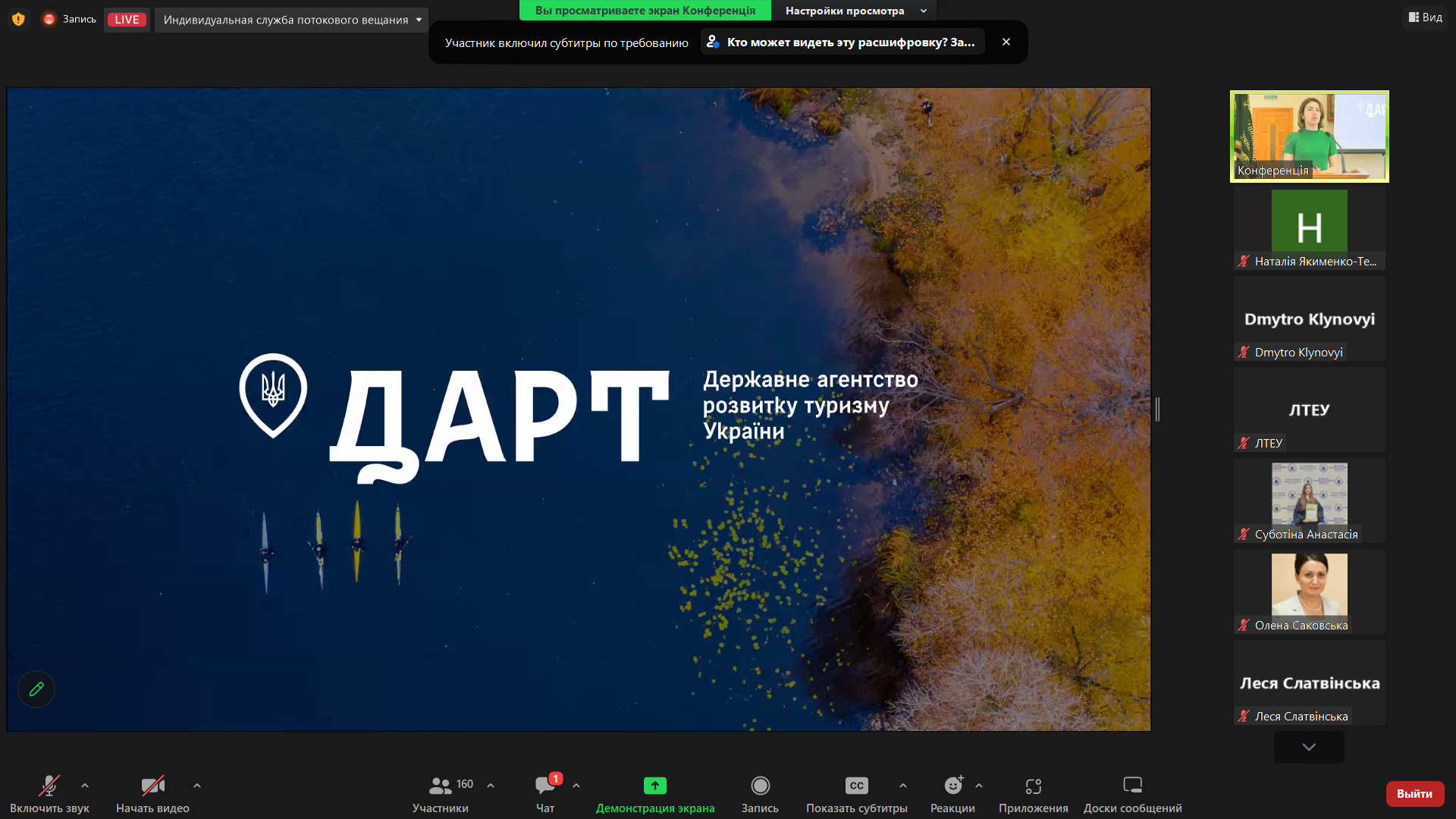
Task: Open the Whiteboards icon
Action: click(1132, 786)
